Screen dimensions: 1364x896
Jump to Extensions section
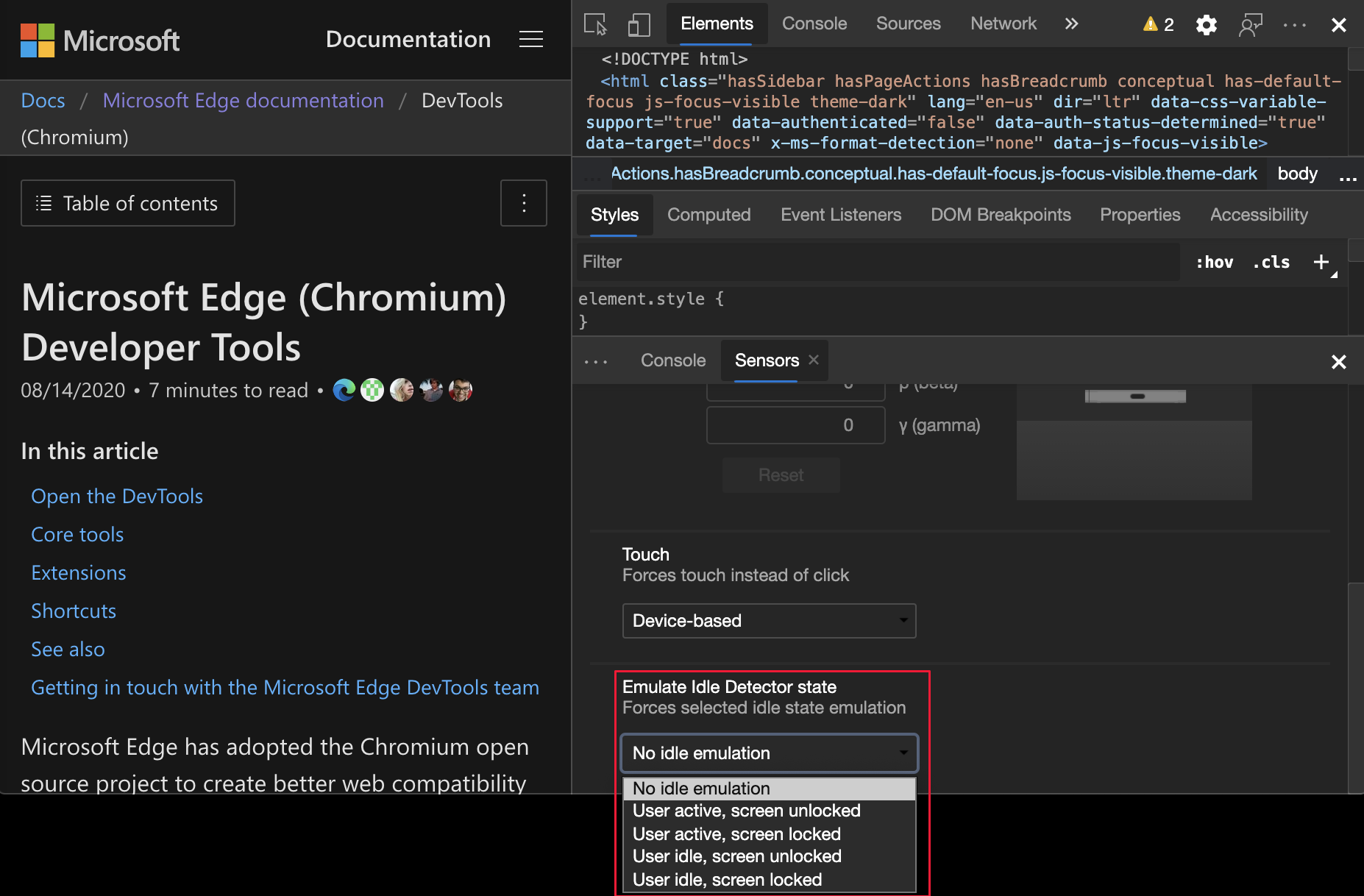point(79,572)
